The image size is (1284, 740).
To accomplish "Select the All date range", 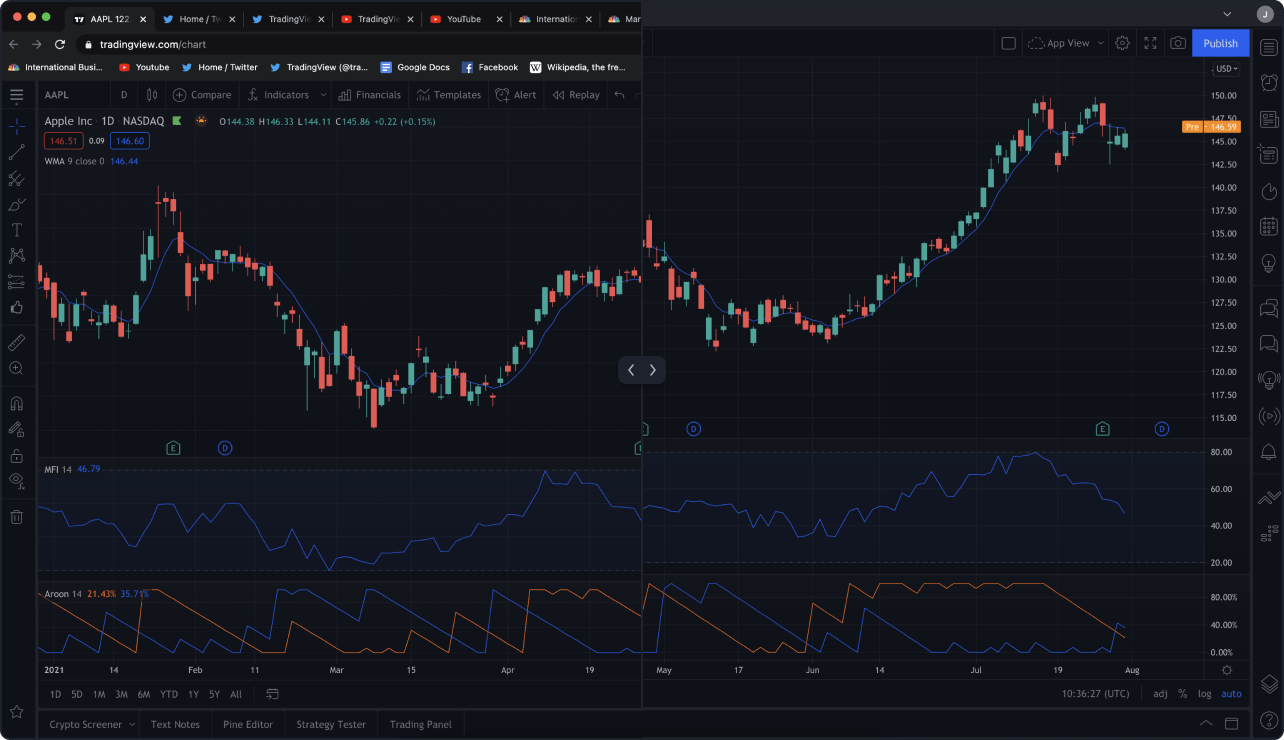I will pos(236,694).
